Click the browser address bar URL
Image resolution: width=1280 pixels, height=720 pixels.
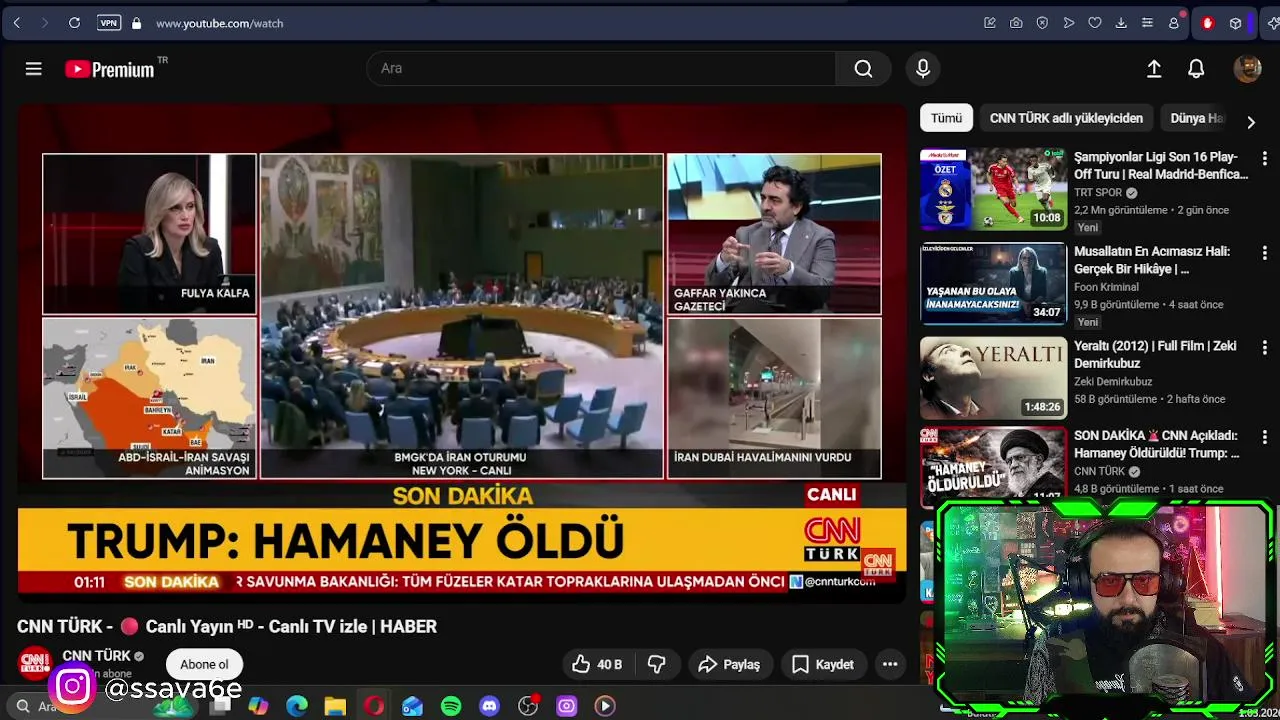[219, 23]
